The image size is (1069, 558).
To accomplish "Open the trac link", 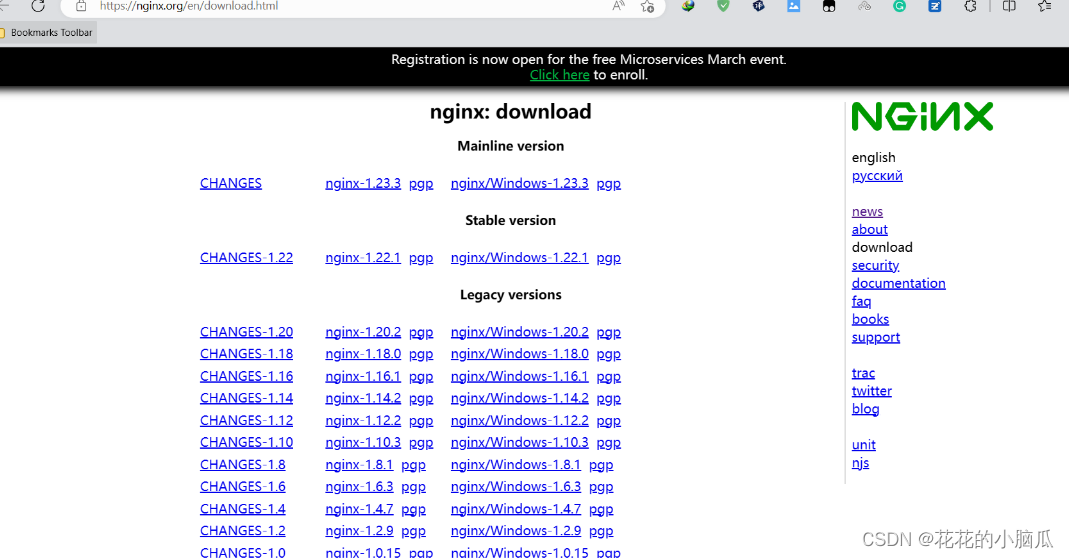I will (x=863, y=373).
